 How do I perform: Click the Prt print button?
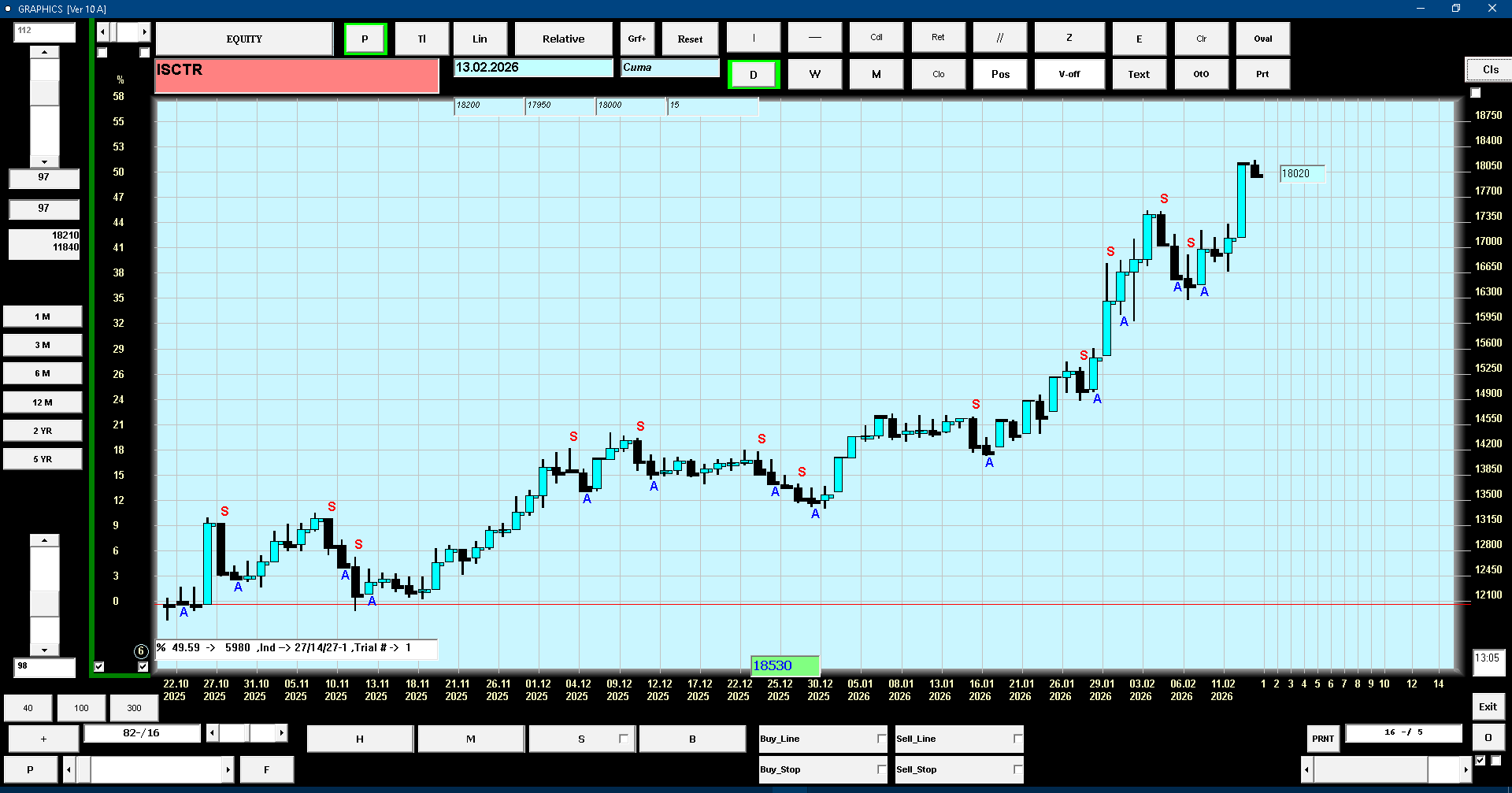tap(1262, 74)
